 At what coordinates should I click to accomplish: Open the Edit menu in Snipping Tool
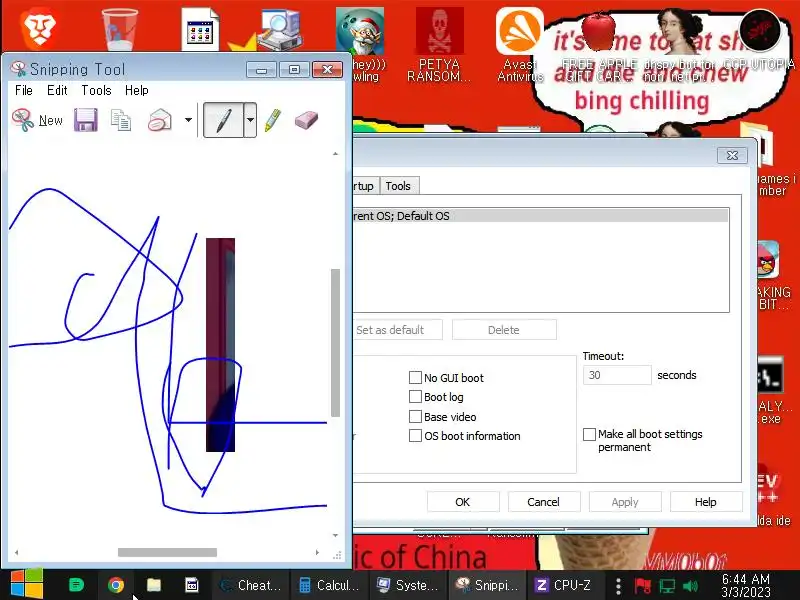(57, 90)
